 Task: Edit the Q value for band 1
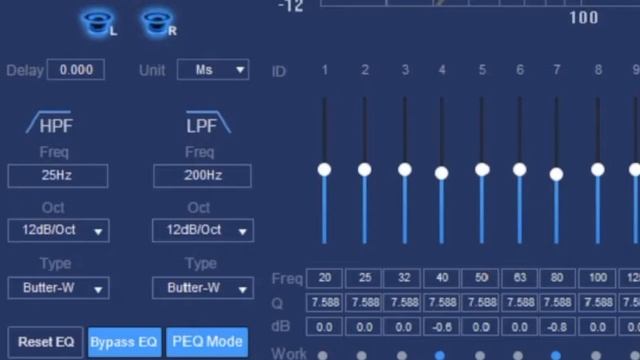click(x=324, y=302)
